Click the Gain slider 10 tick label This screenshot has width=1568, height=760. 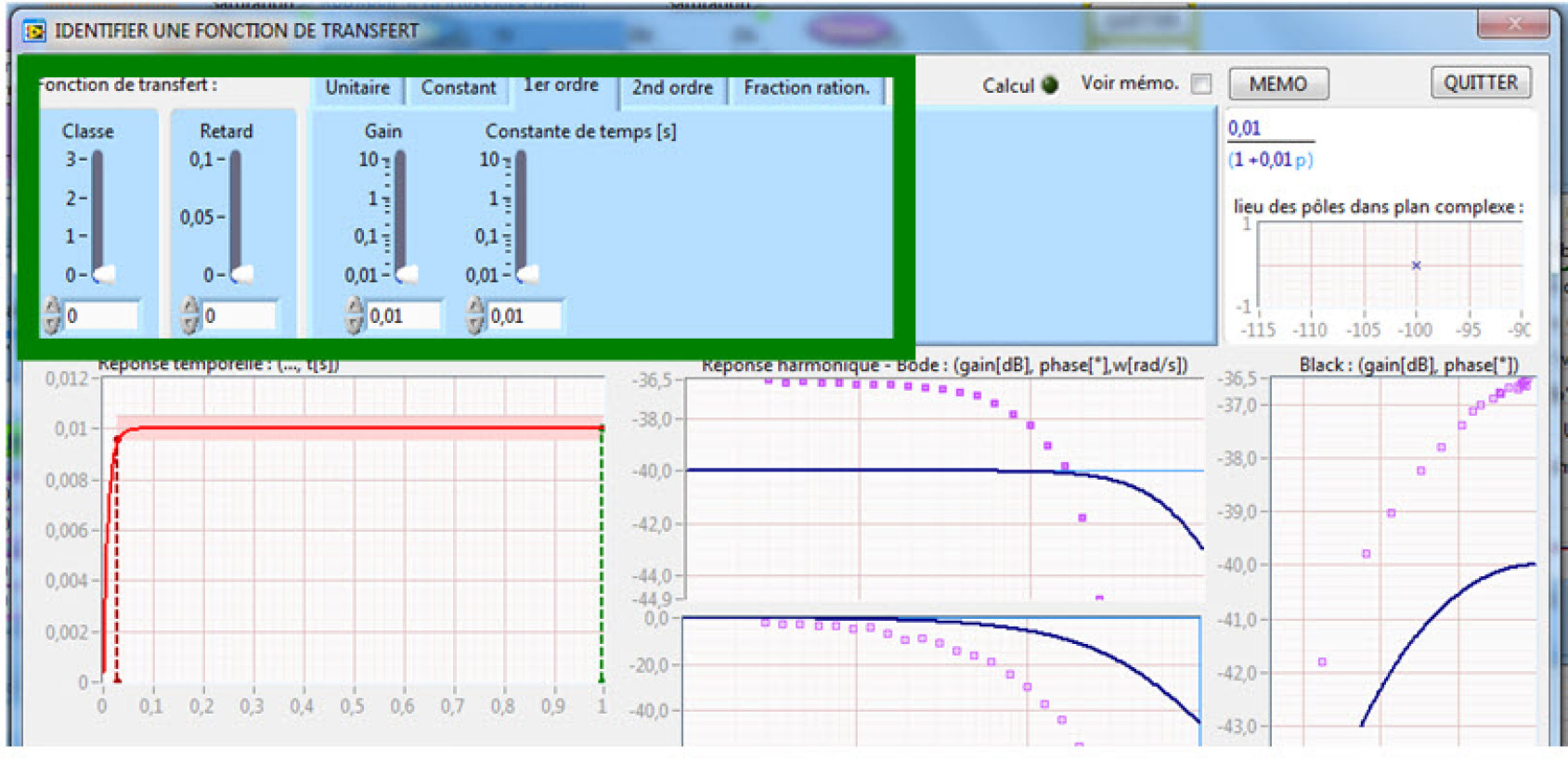click(x=369, y=160)
